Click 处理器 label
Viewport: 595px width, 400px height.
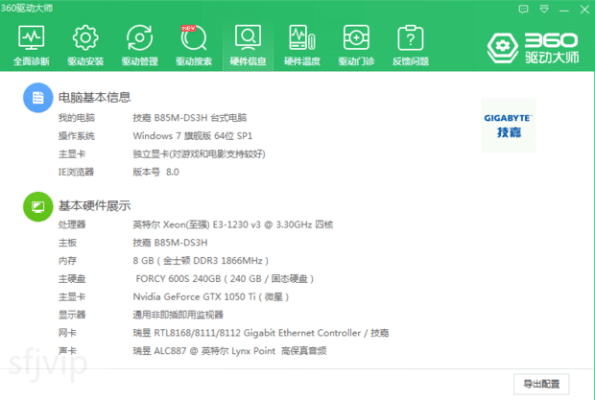[x=72, y=225]
